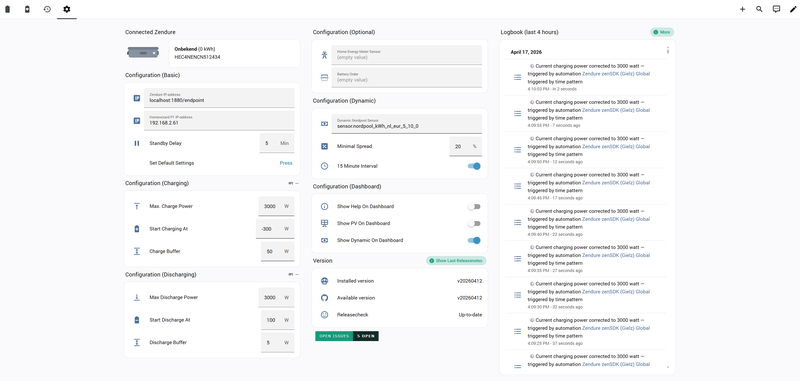This screenshot has height=381, width=800.
Task: Click solar panel icon beside Show PV
Action: tap(324, 223)
